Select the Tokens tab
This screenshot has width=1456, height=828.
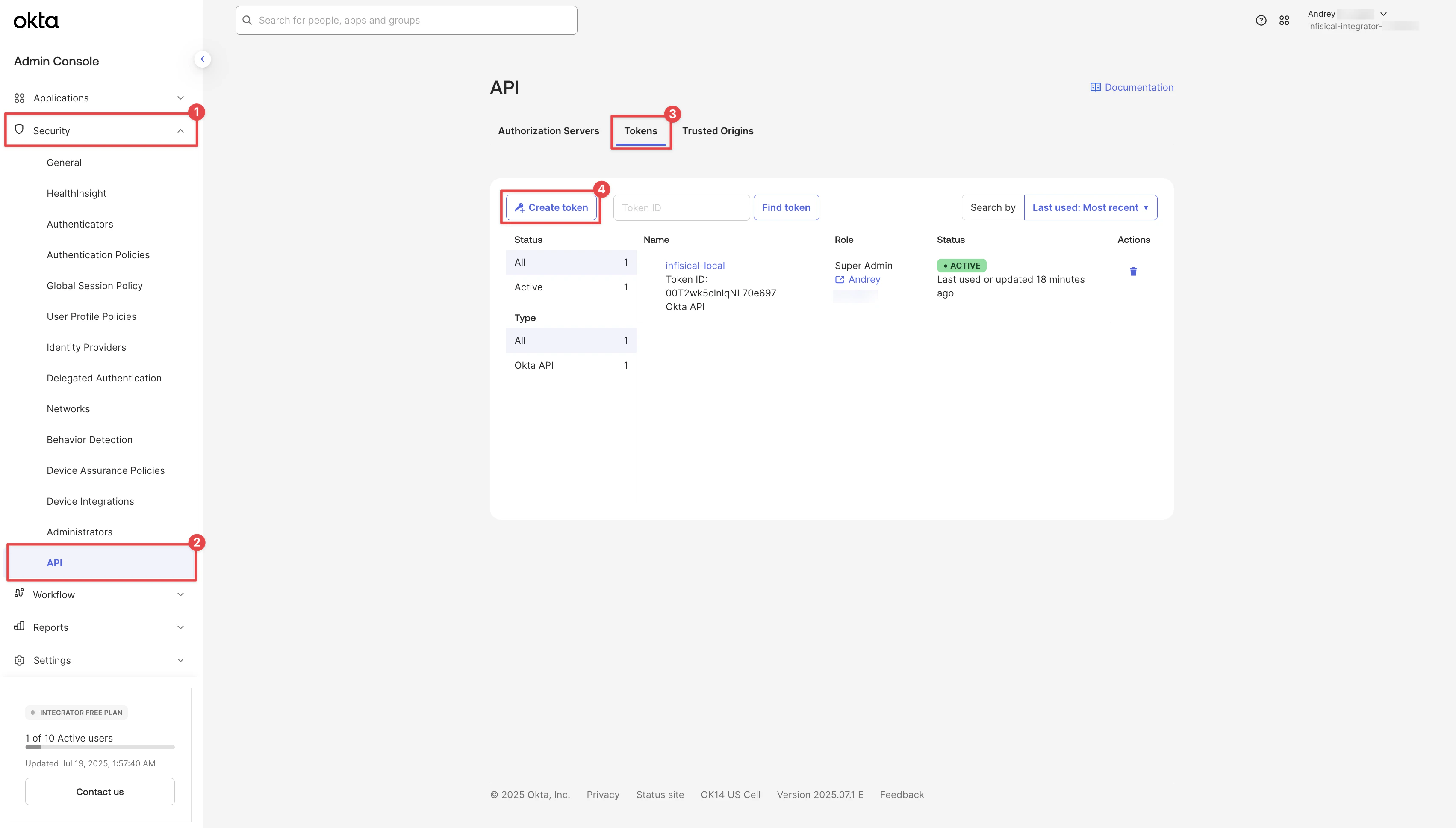640,131
